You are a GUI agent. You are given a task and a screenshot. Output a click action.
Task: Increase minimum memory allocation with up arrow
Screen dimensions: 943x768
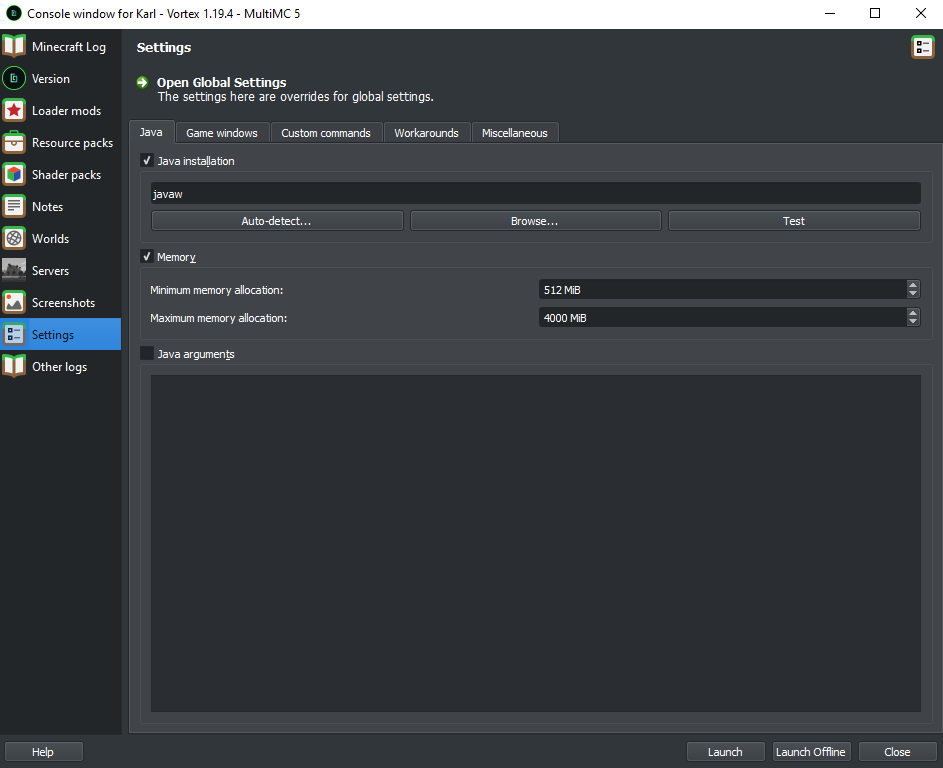point(912,285)
